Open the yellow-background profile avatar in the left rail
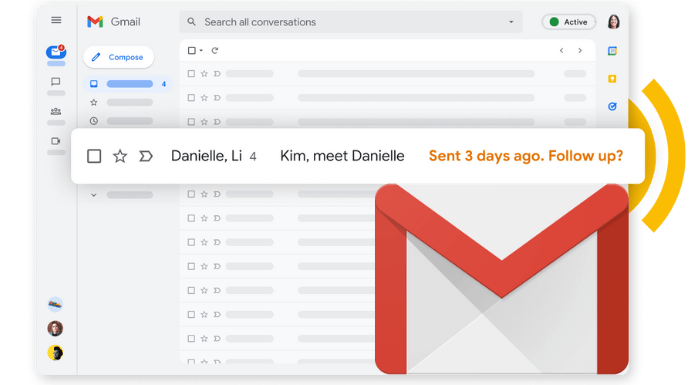Viewport: 700px width, 385px height. [x=55, y=353]
